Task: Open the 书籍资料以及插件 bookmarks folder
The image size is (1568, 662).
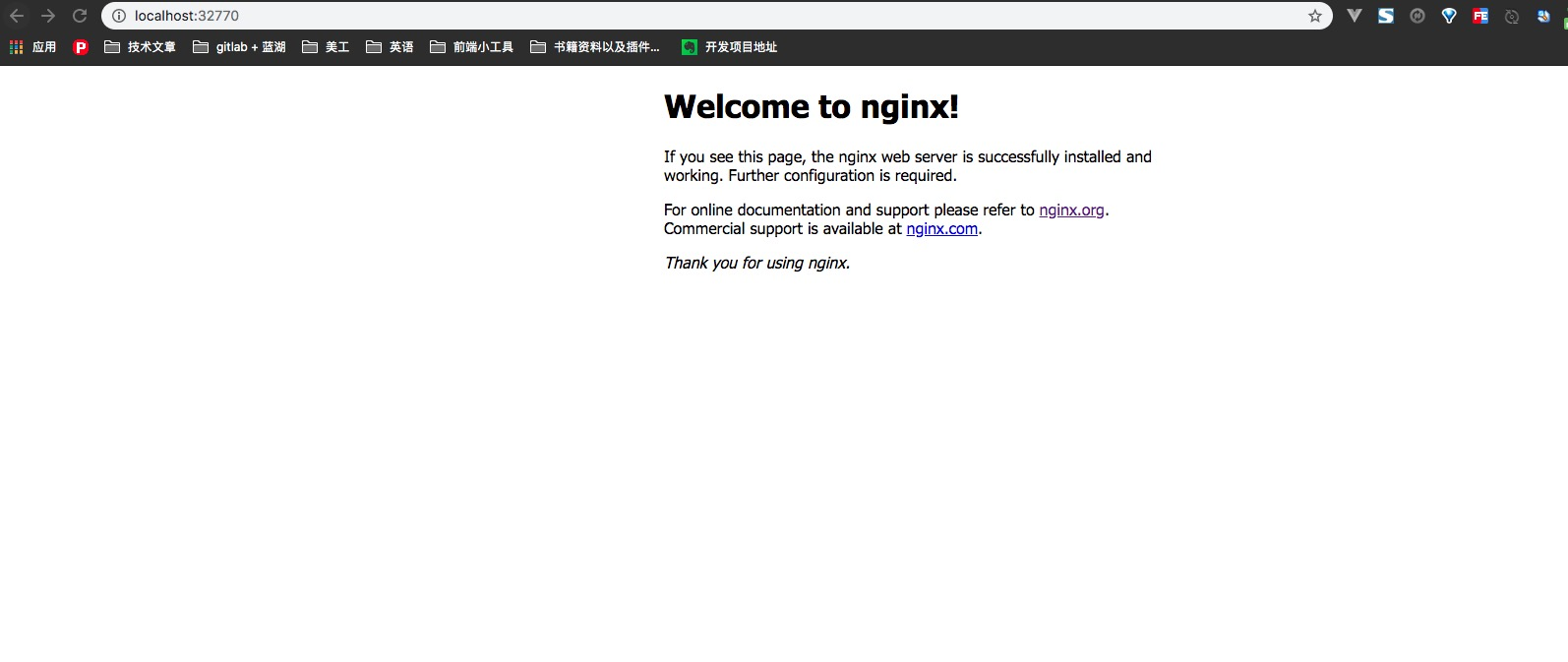Action: coord(594,47)
